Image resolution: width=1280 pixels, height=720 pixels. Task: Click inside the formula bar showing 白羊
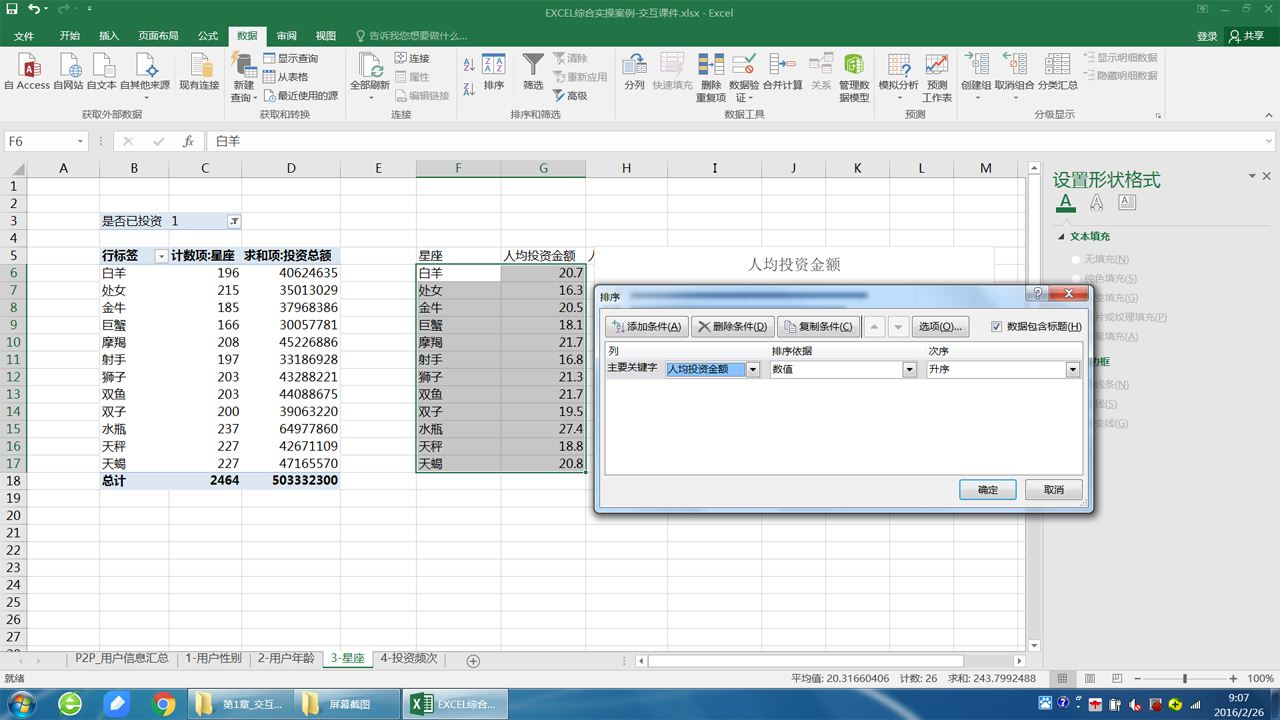tap(740, 142)
